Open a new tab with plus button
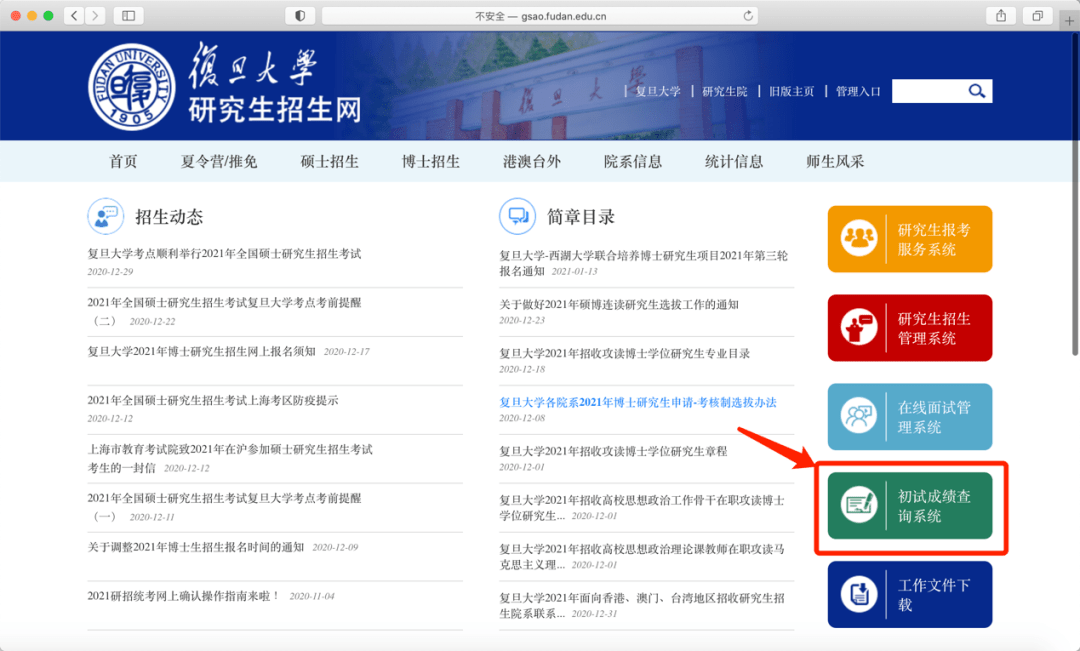This screenshot has height=651, width=1080. point(1069,20)
